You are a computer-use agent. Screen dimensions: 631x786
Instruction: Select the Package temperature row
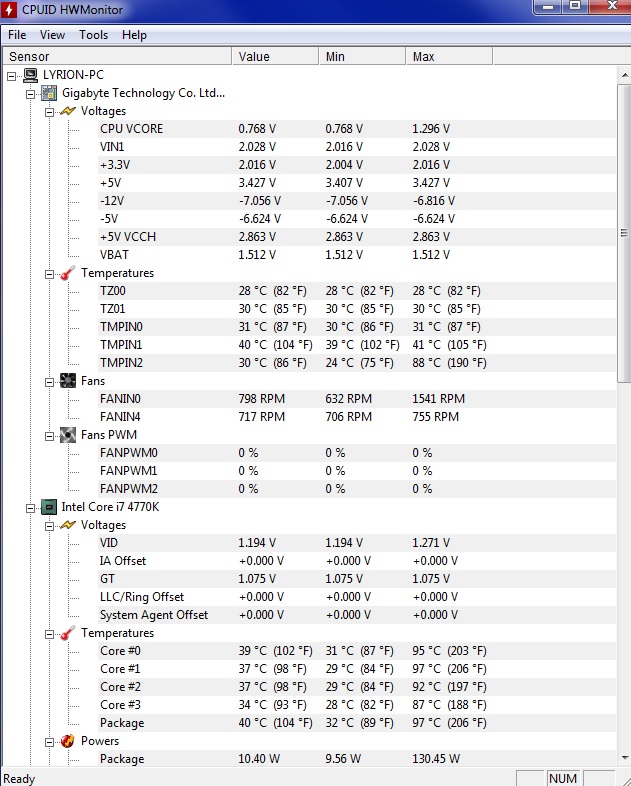(357, 723)
